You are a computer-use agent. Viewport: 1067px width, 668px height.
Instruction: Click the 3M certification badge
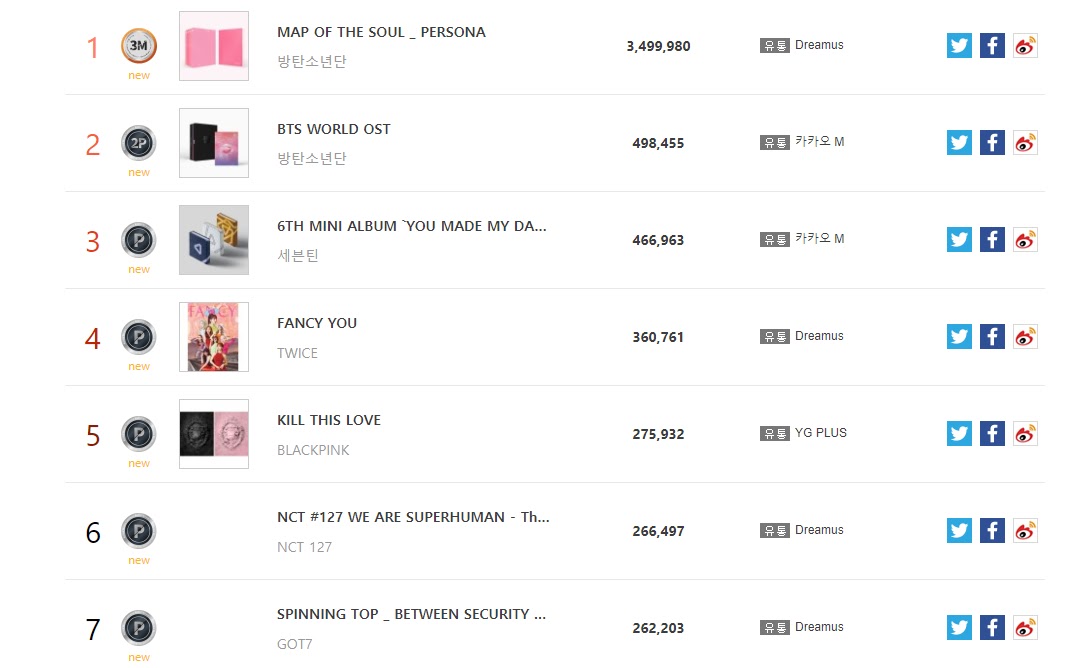[139, 46]
